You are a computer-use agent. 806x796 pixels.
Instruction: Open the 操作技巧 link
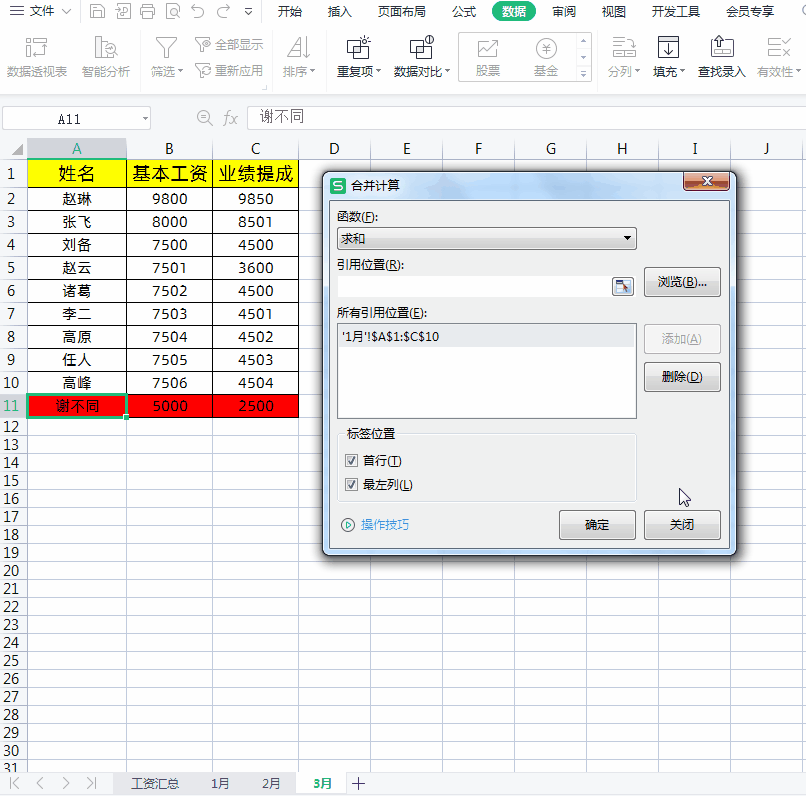click(385, 525)
